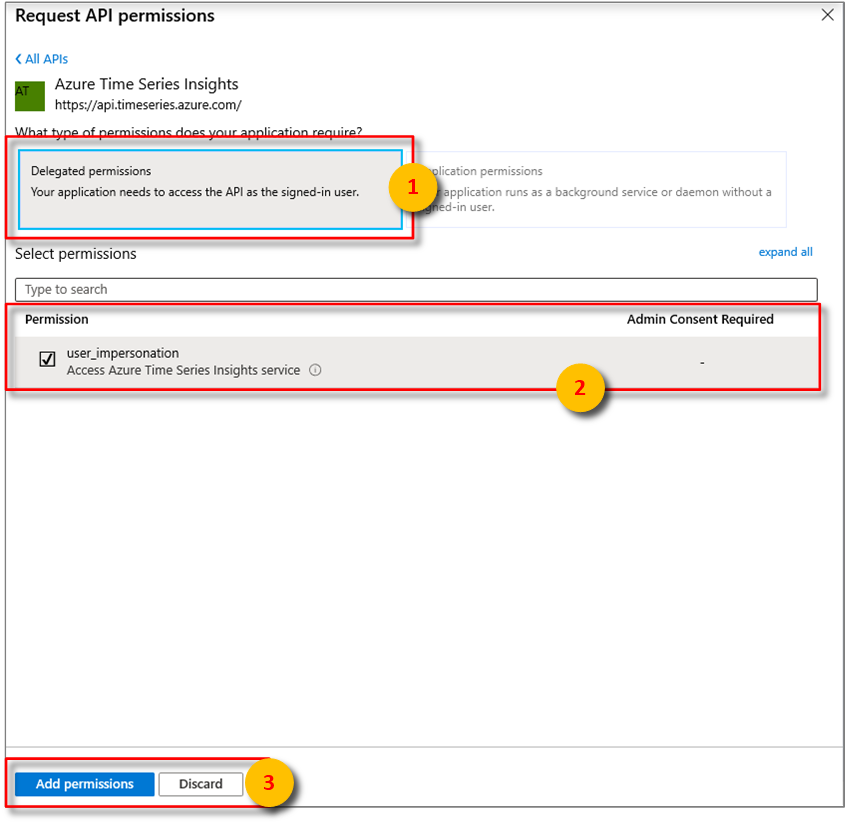Click the dash under Admin Consent Required
Viewport: 846px width, 824px height.
[702, 360]
